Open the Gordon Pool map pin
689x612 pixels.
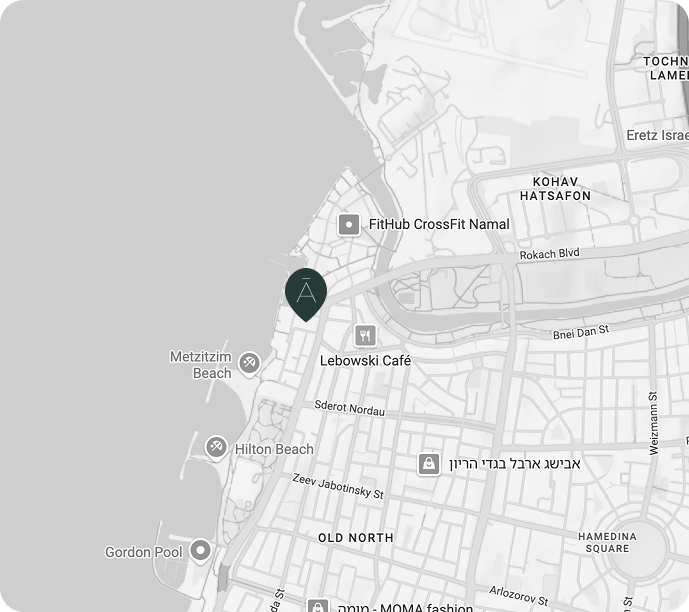(x=200, y=551)
